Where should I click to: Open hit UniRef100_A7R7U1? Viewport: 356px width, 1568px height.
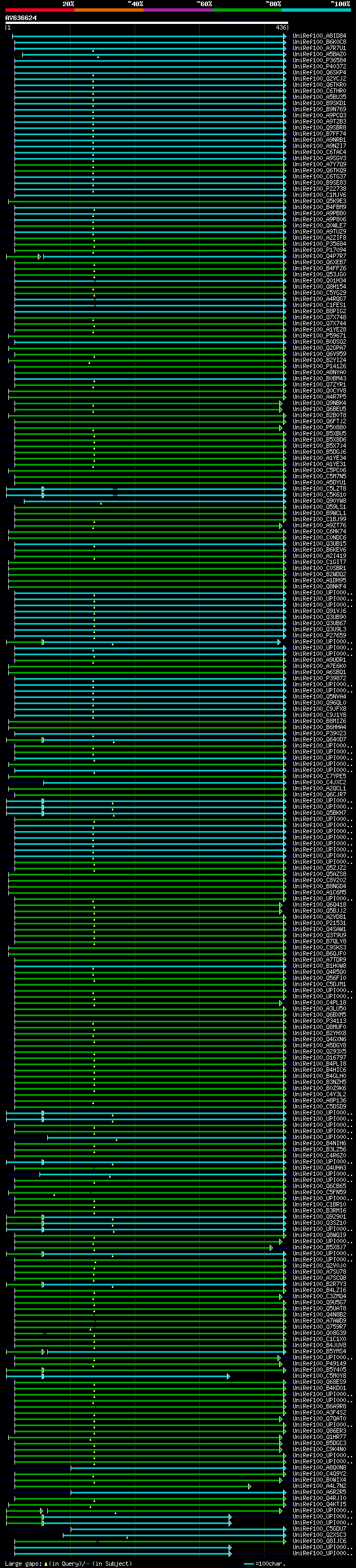pos(319,48)
